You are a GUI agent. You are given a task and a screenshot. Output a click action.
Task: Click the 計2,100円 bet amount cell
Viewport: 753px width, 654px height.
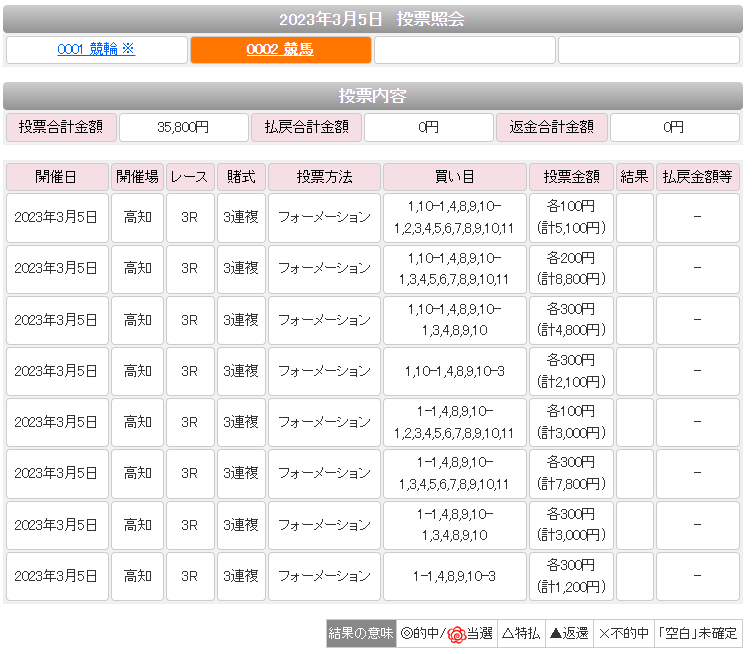coord(571,371)
